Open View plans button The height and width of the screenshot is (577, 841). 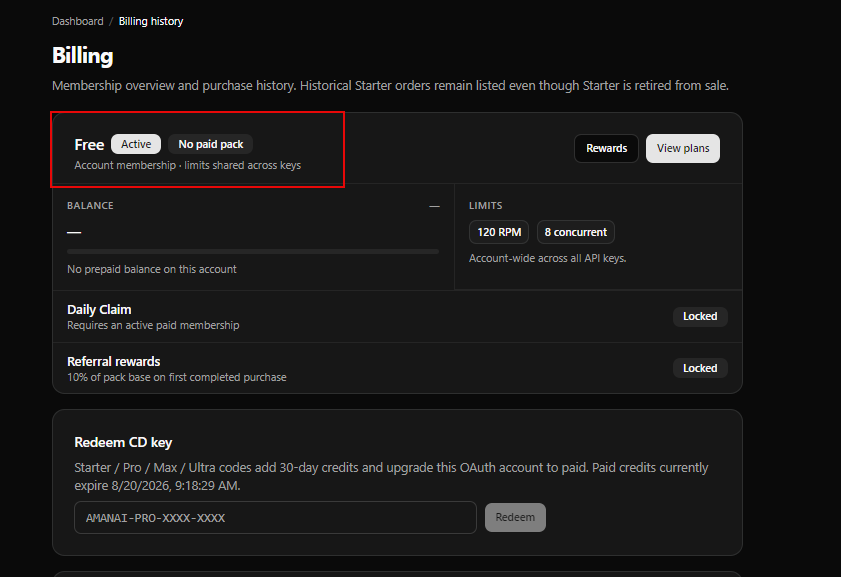point(683,148)
